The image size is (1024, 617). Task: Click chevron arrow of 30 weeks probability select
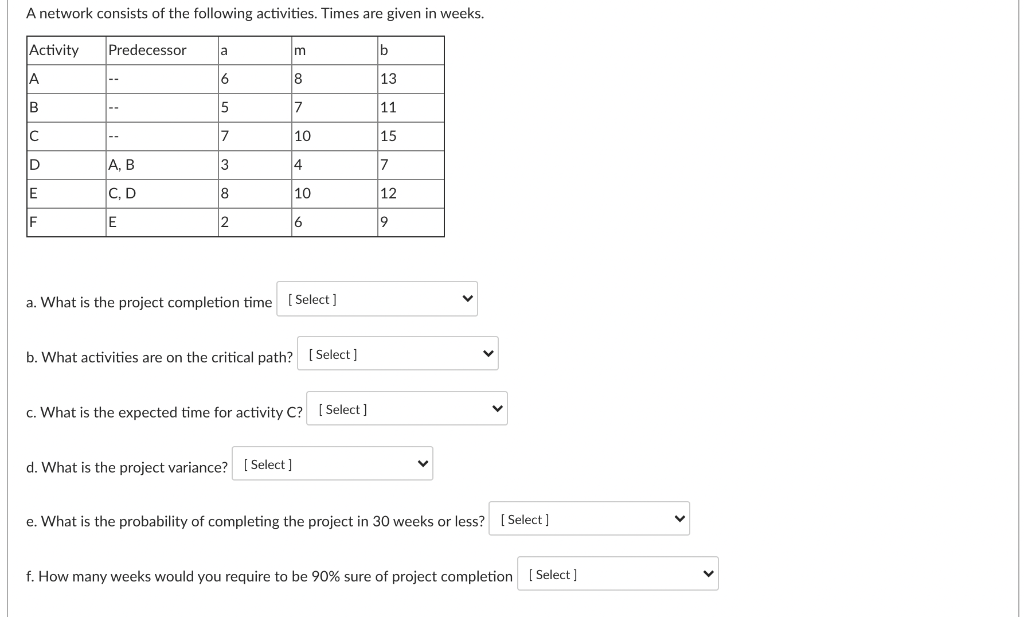(x=680, y=519)
